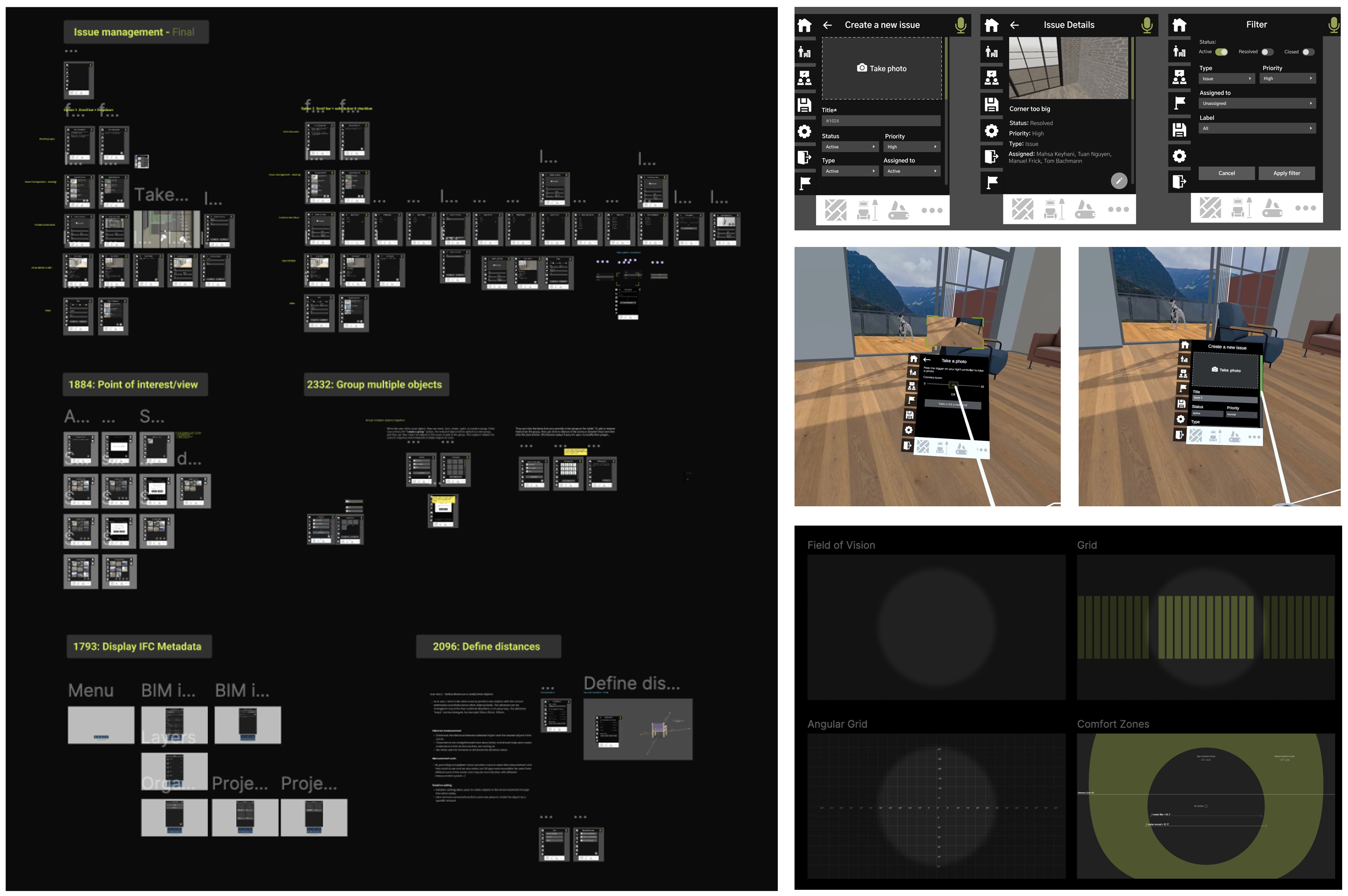This screenshot has width=1348, height=896.
Task: Click the exit door icon in Issue Details panel
Action: [991, 157]
